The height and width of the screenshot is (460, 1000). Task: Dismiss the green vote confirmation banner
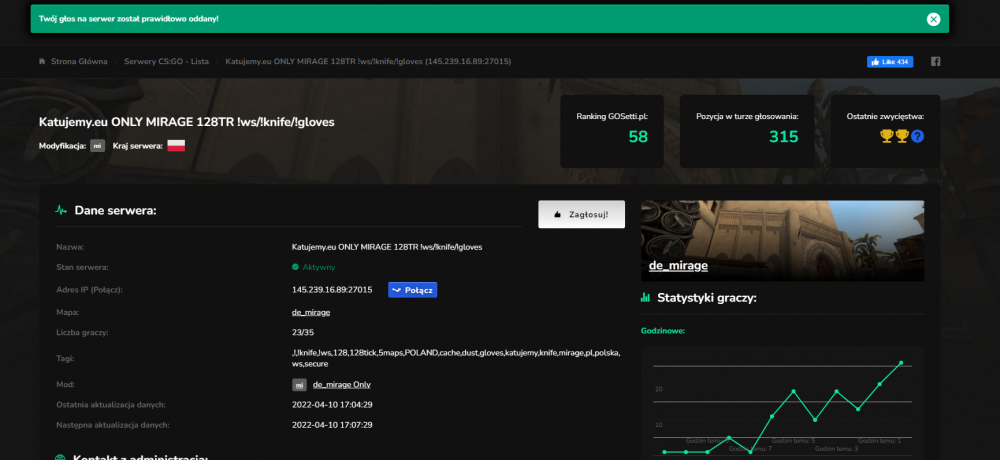[x=933, y=19]
